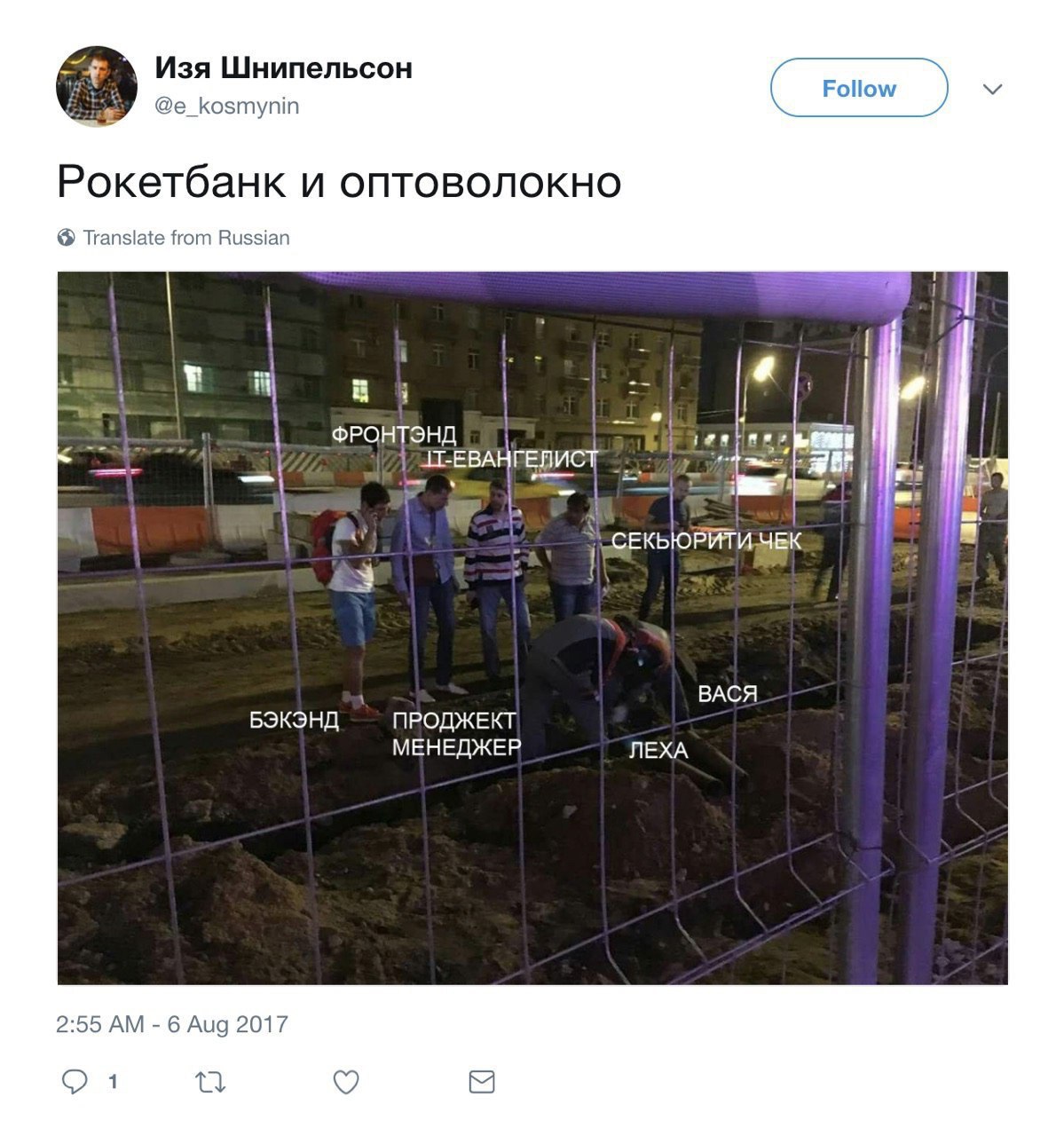Follow the account @e_kosmynin
Screen dimensions: 1064x1136
[859, 88]
